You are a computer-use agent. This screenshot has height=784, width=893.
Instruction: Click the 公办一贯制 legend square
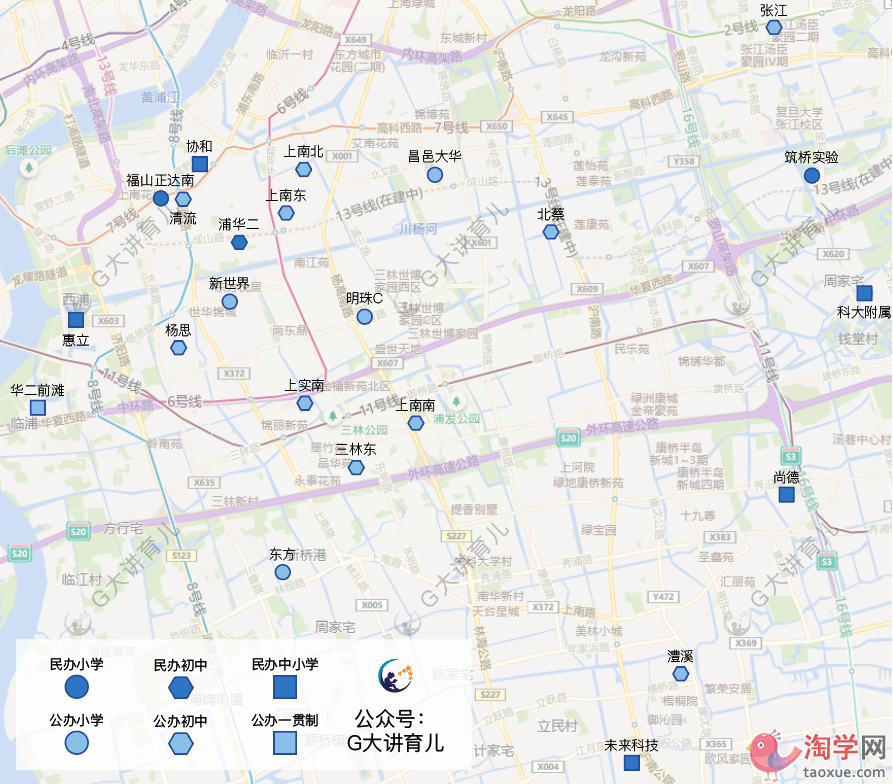pos(285,743)
